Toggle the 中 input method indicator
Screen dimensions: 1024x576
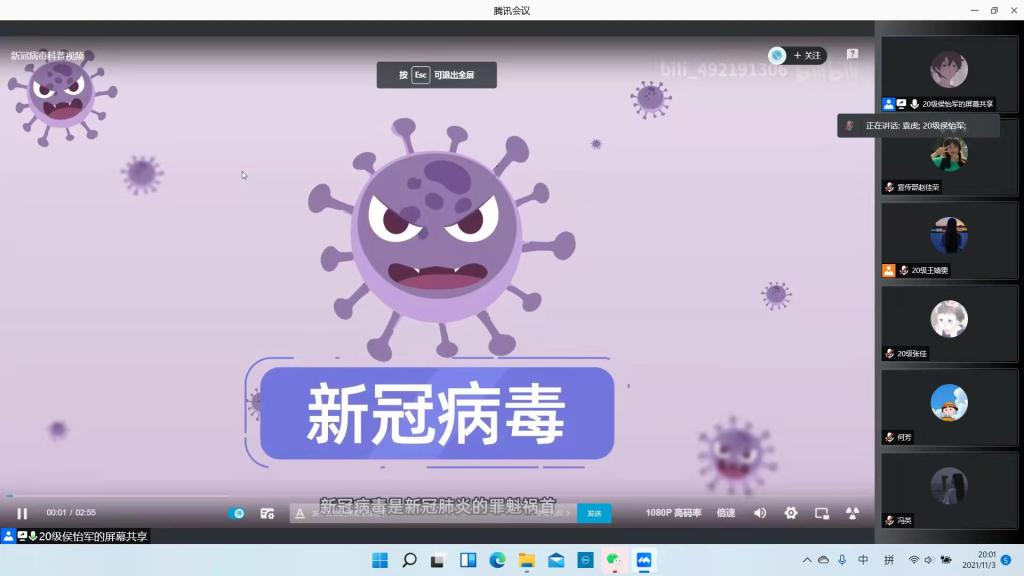tap(863, 560)
